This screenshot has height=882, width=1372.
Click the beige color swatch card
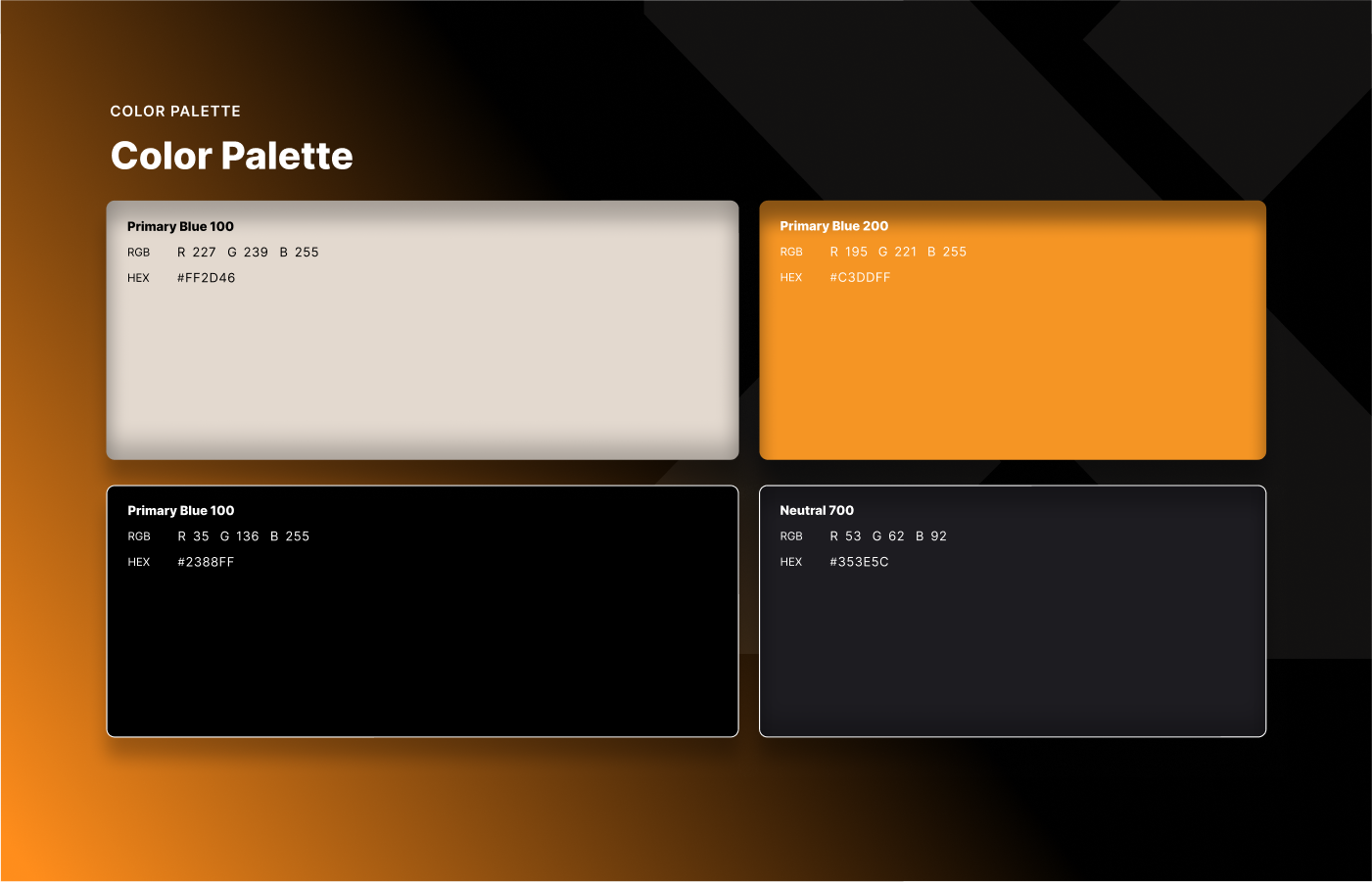[x=422, y=362]
